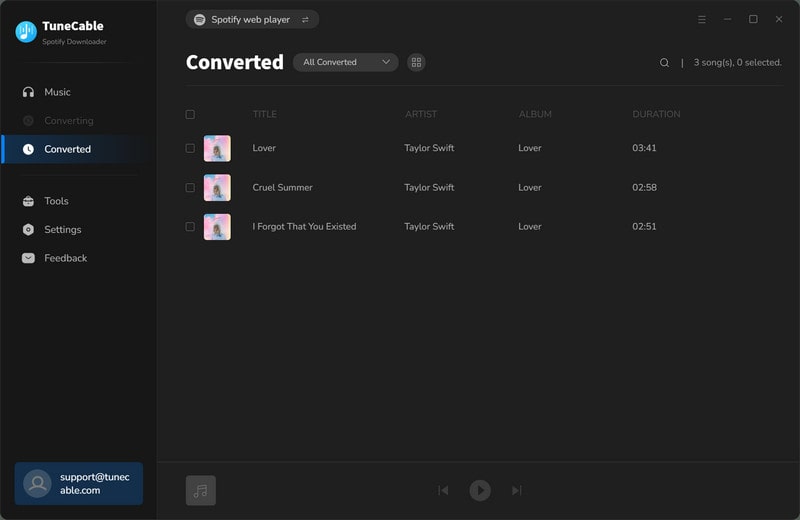Play the current track
Viewport: 800px width, 520px height.
[480, 490]
